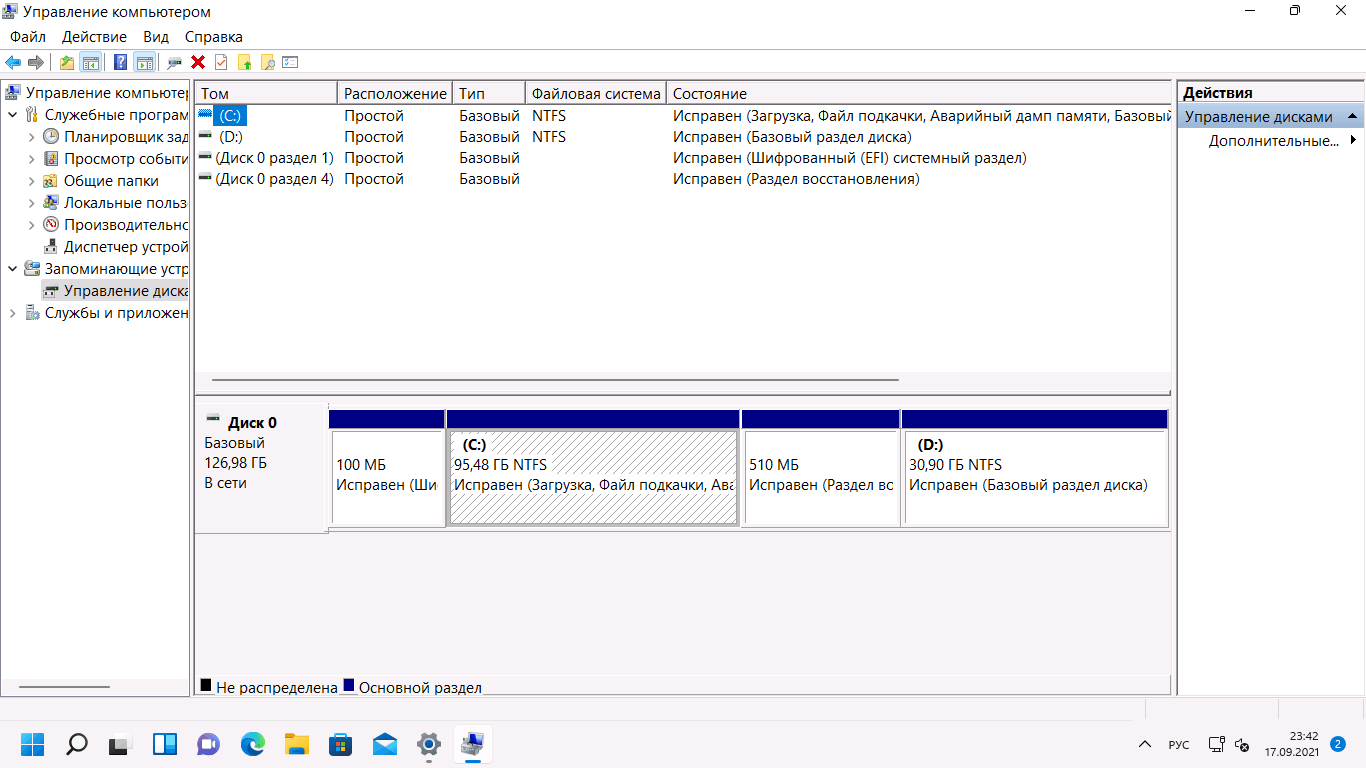Click the Дополнительные действия action link

pyautogui.click(x=1273, y=141)
